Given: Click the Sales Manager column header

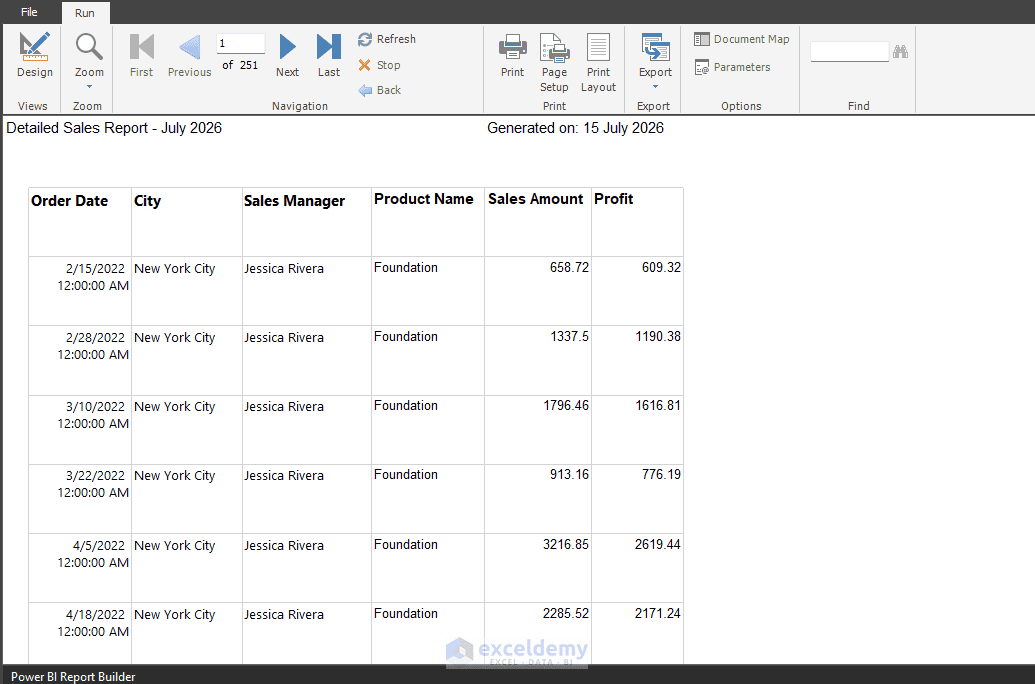Looking at the screenshot, I should tap(307, 222).
